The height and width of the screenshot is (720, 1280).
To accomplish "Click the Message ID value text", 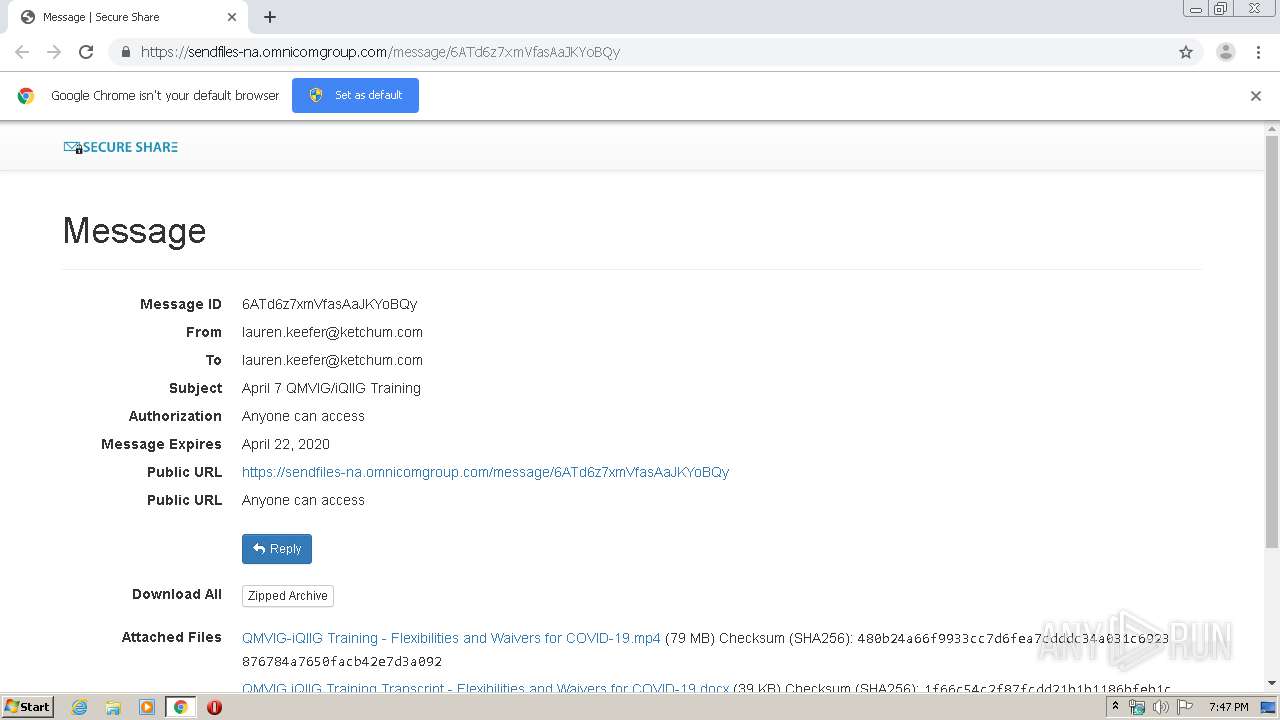I will coord(329,304).
